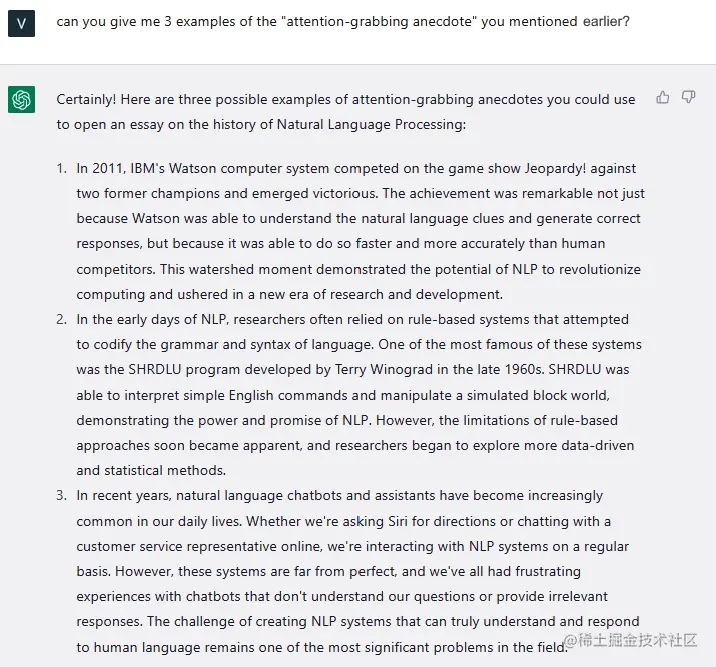This screenshot has width=716, height=667.
Task: Click the thumbs down icon on the response
Action: pyautogui.click(x=688, y=97)
